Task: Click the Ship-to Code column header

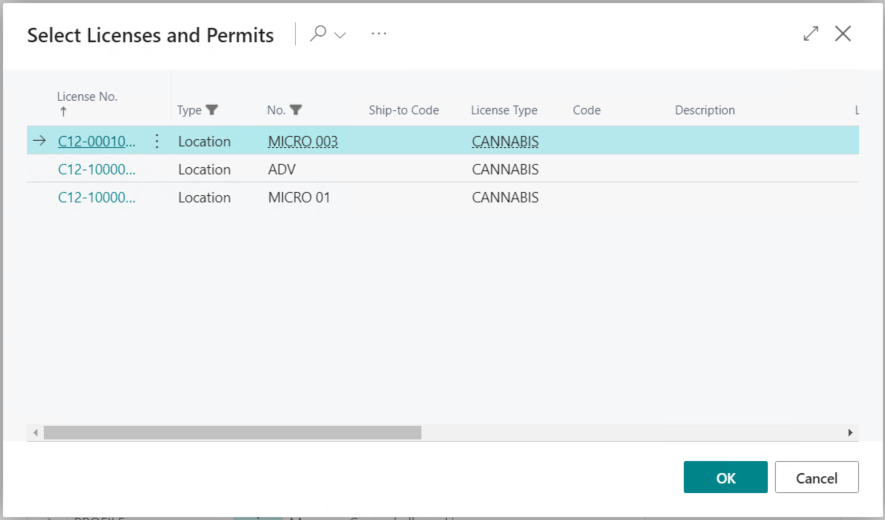Action: click(x=404, y=110)
